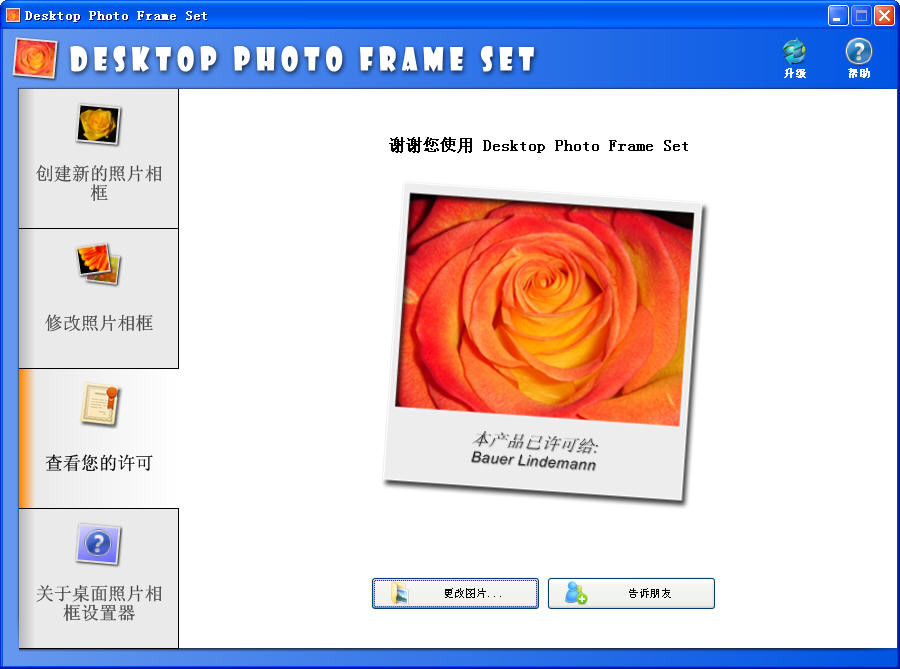Image resolution: width=900 pixels, height=669 pixels.
Task: Click the rose app logo in header
Action: [35, 58]
